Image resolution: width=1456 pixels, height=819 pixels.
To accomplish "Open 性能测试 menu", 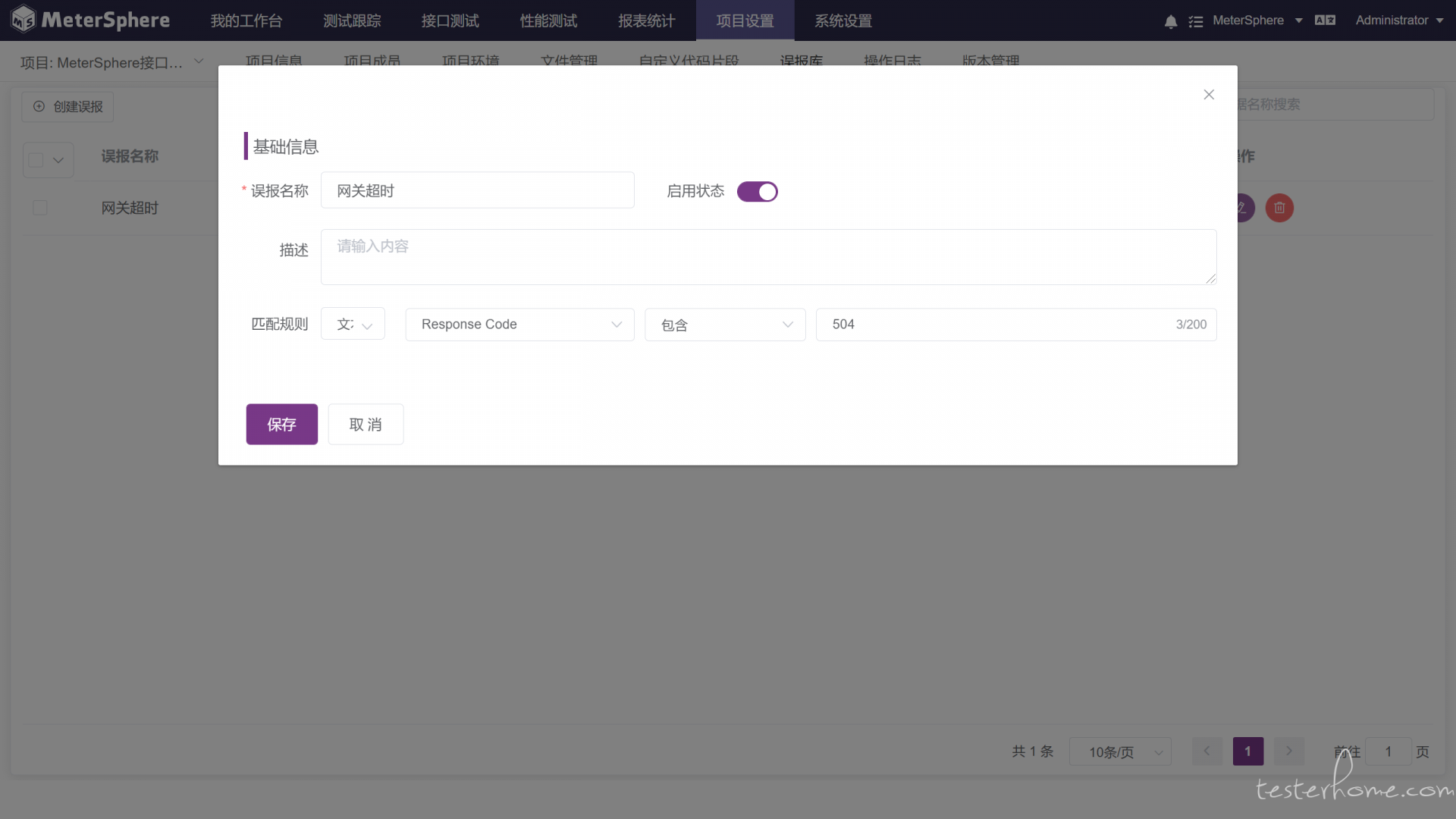I will 549,20.
